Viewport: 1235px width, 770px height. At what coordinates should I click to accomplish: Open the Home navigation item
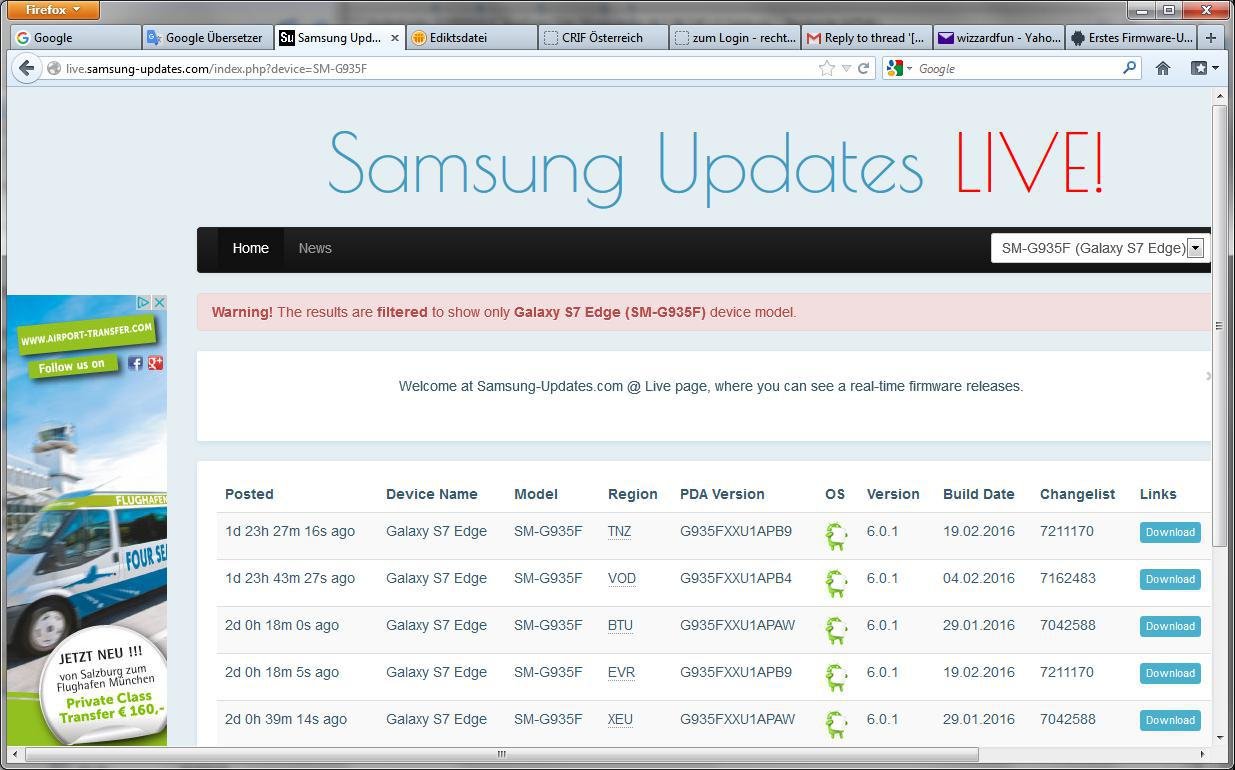click(x=250, y=248)
